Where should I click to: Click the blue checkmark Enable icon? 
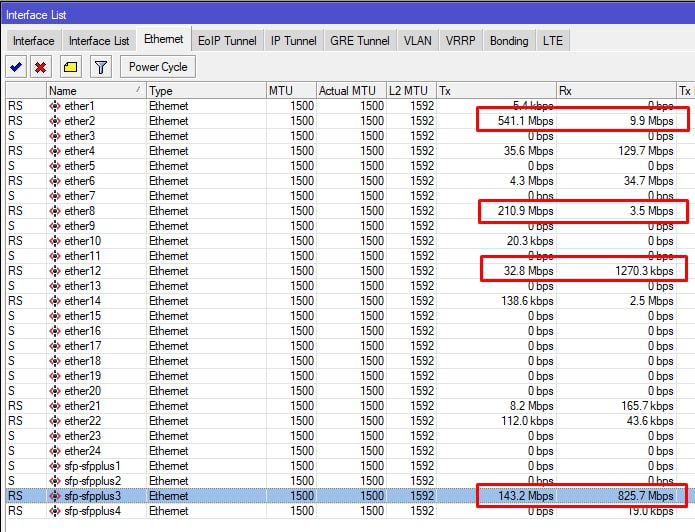16,67
